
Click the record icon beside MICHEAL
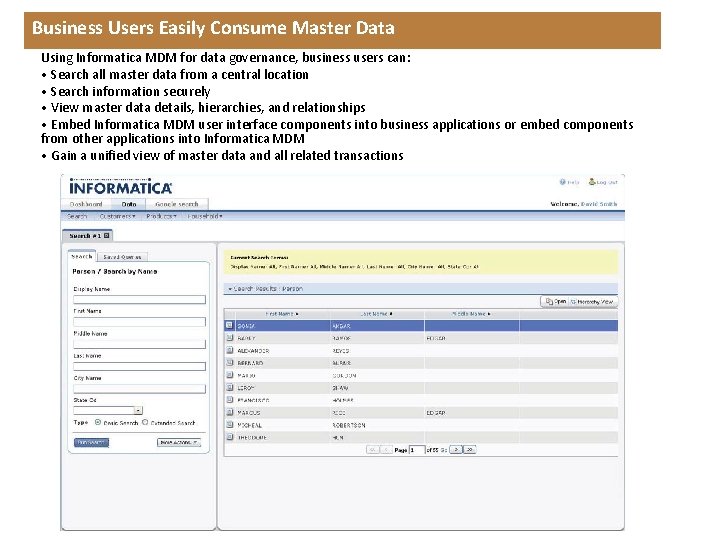pos(230,425)
